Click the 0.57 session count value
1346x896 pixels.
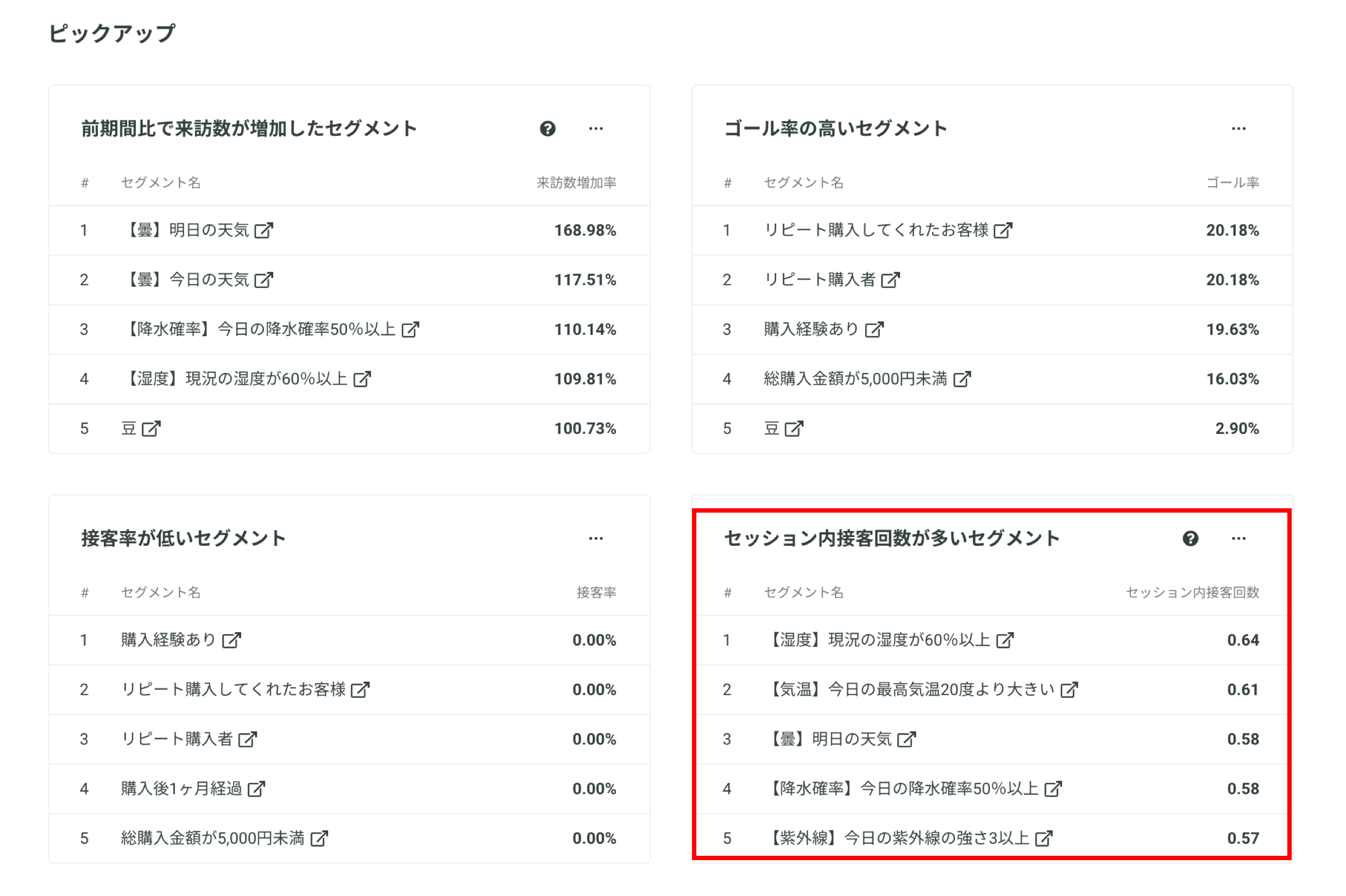[x=1243, y=838]
